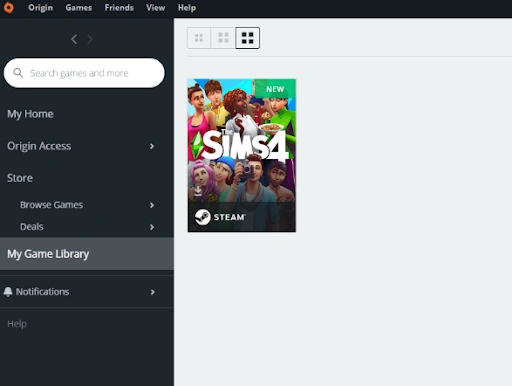Click the download icon on Sims 4
Image resolution: width=512 pixels, height=386 pixels.
(198, 191)
